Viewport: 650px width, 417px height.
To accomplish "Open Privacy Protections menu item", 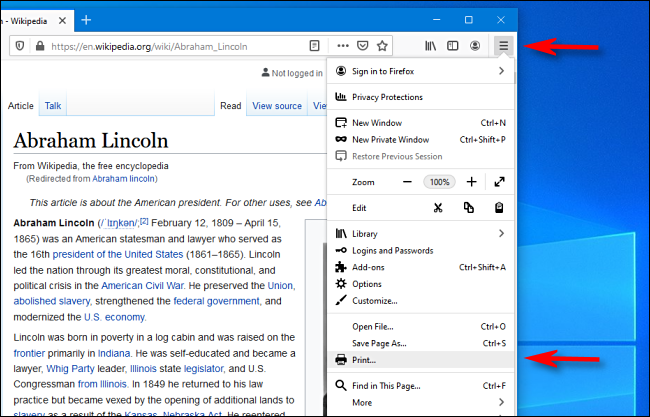I will [x=421, y=97].
